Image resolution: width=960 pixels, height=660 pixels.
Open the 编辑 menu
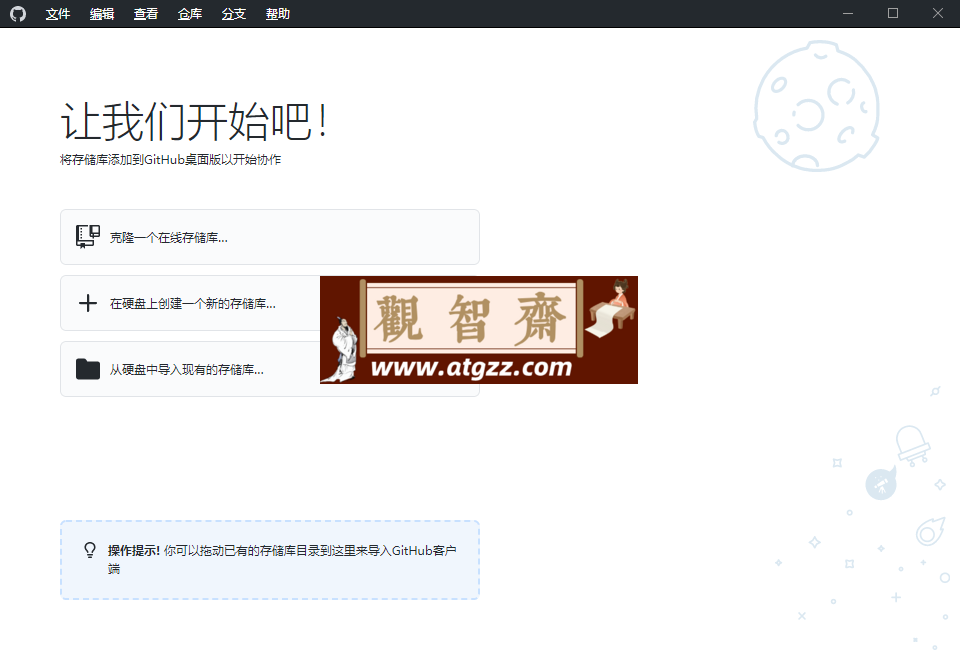click(x=102, y=13)
